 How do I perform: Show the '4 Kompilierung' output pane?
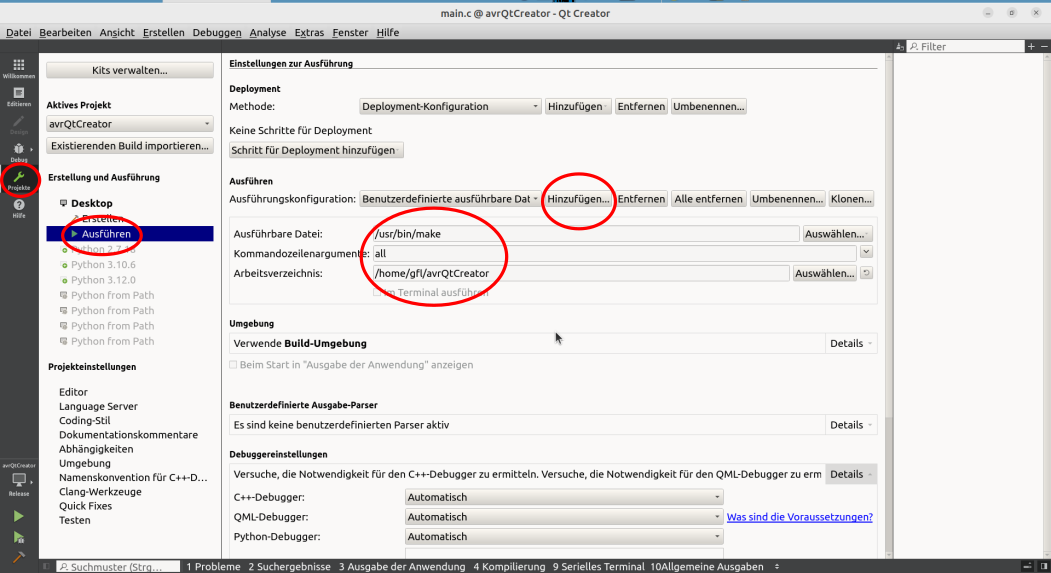tap(509, 567)
